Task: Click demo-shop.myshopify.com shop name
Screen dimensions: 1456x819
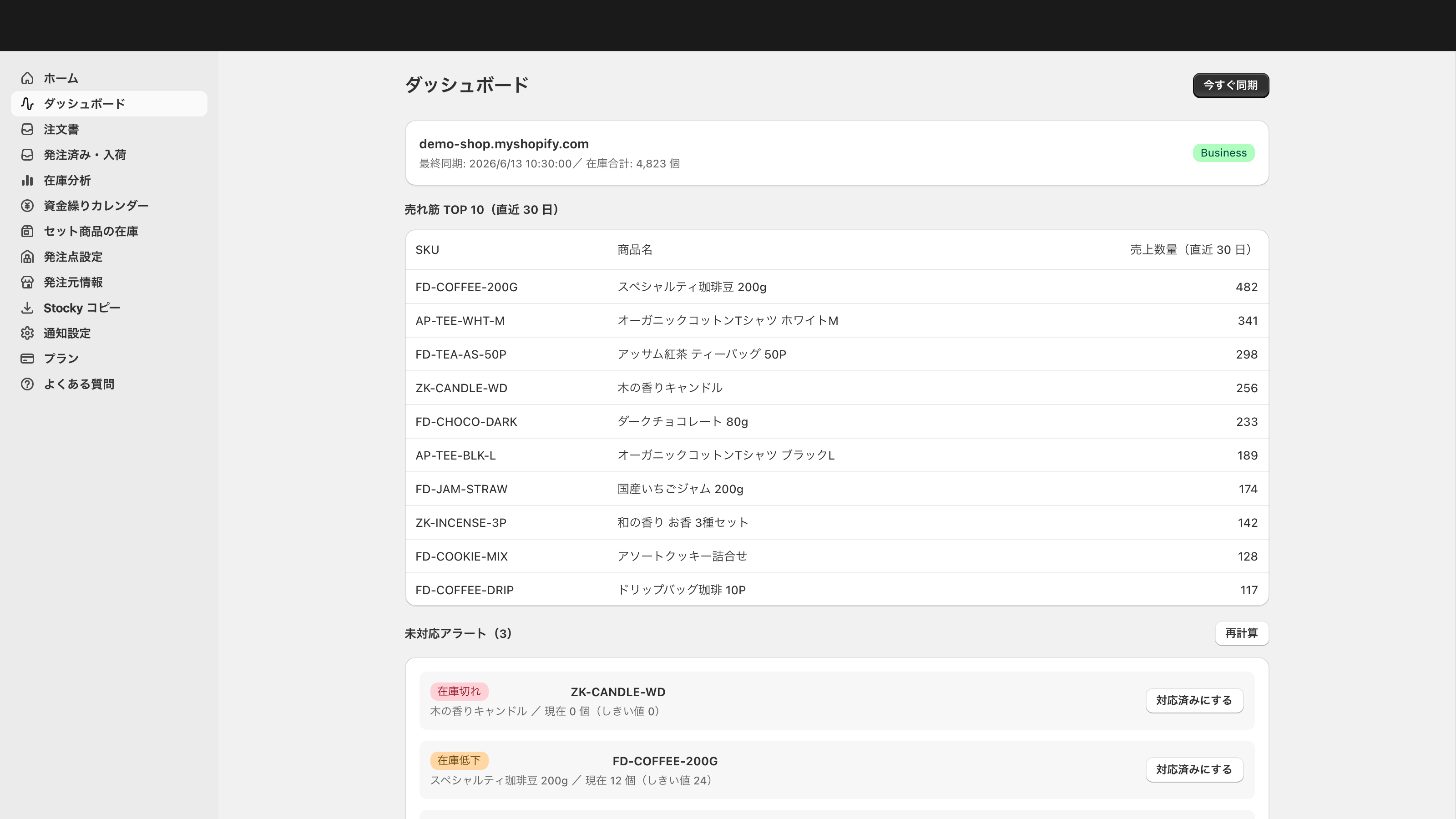Action: [x=504, y=144]
